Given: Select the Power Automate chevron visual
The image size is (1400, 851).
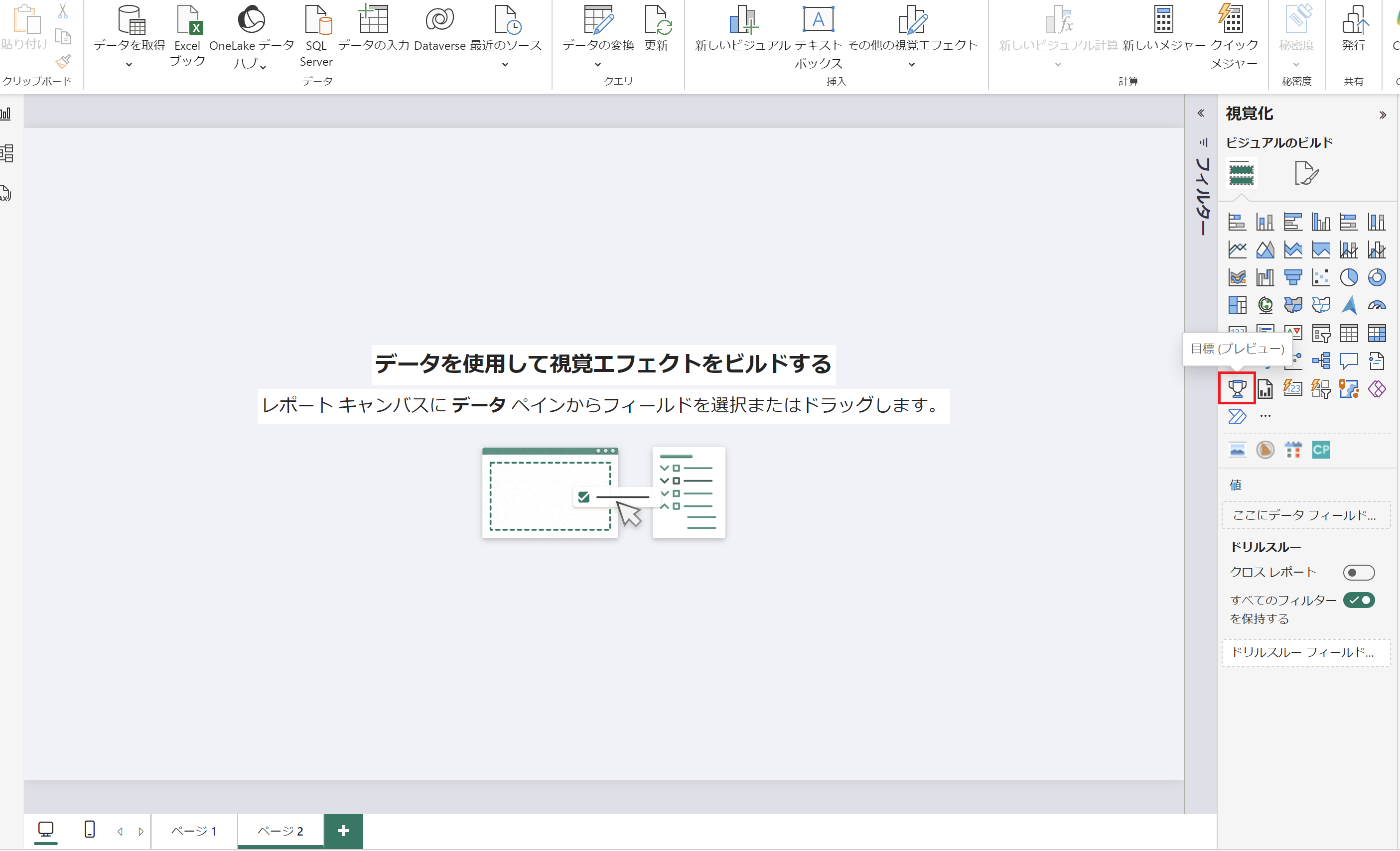Looking at the screenshot, I should click(x=1237, y=416).
